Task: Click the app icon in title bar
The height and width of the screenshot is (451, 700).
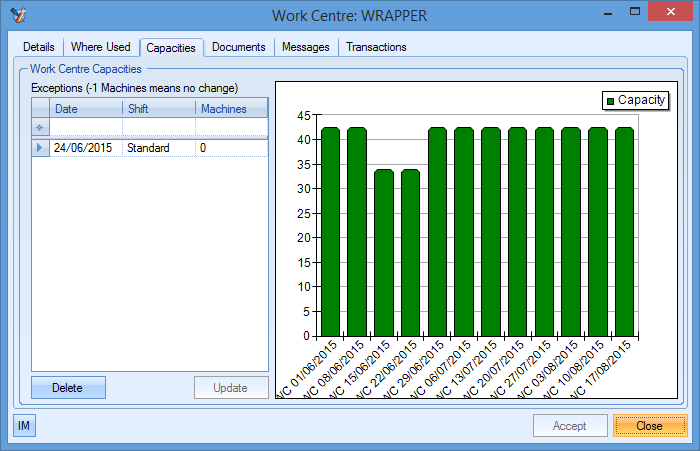Action: click(x=17, y=16)
